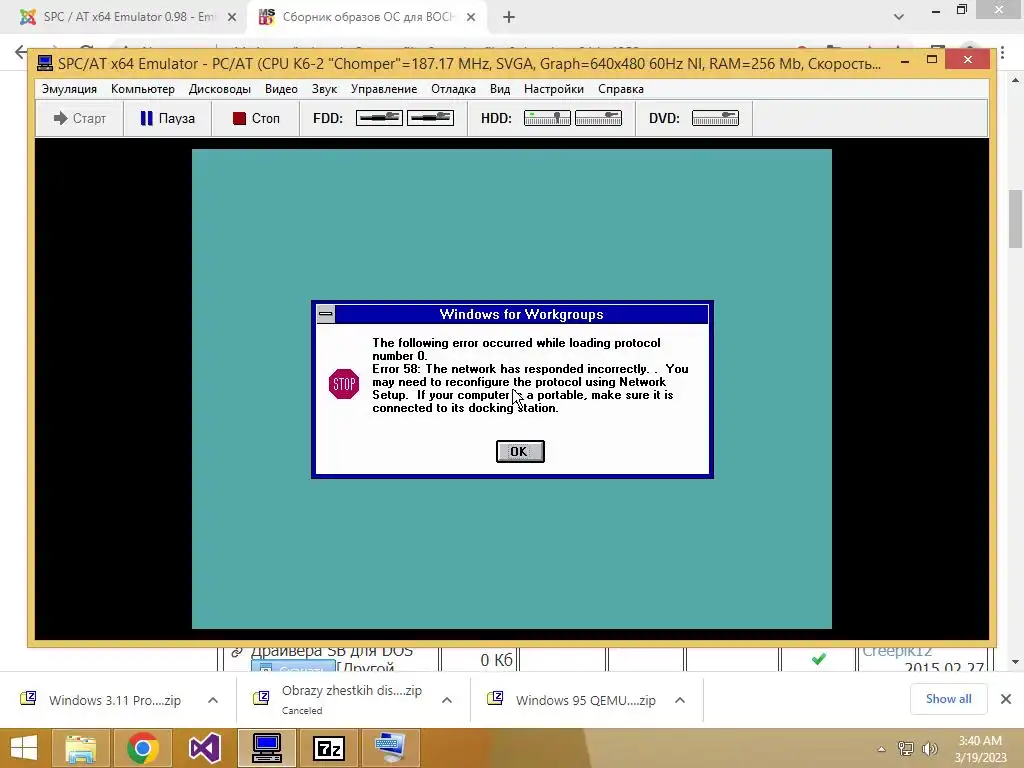Close the downloads bar
Image resolution: width=1024 pixels, height=768 pixels.
[x=1006, y=699]
